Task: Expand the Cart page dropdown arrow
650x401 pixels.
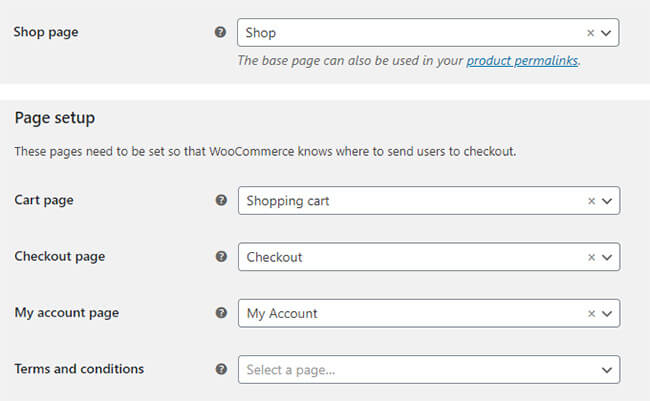Action: (607, 201)
